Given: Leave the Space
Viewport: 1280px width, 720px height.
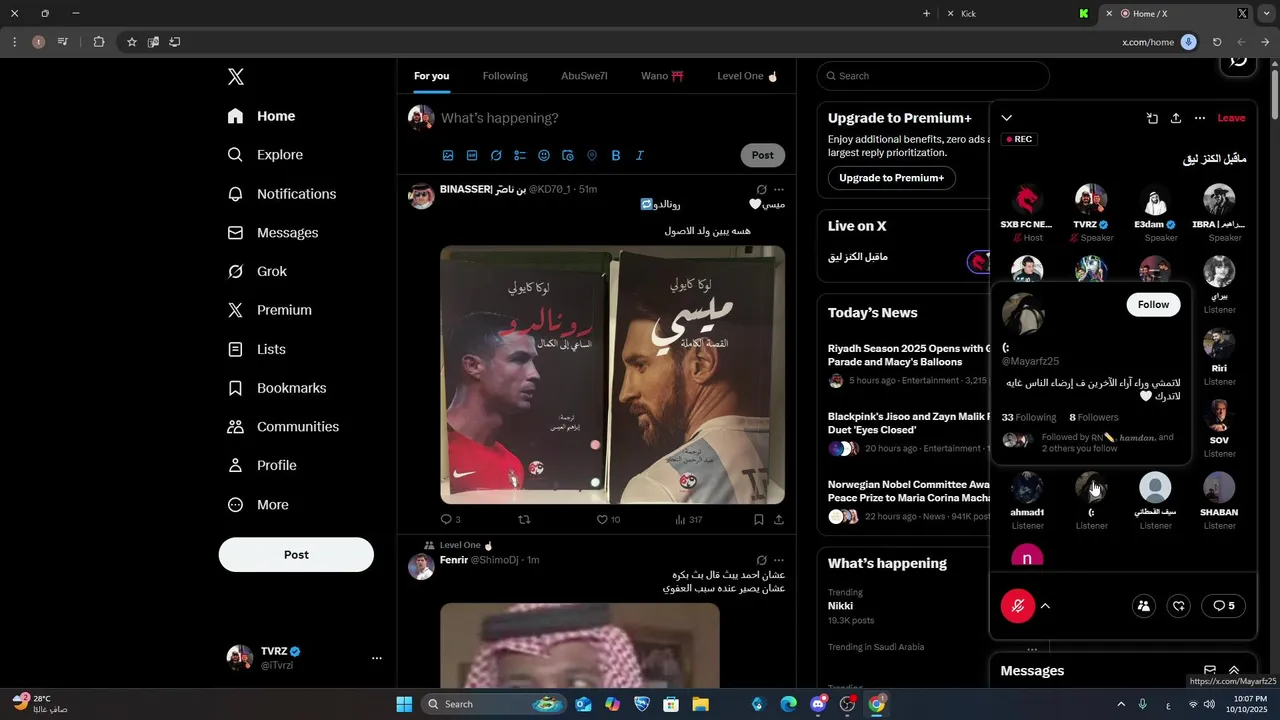Looking at the screenshot, I should pyautogui.click(x=1231, y=118).
